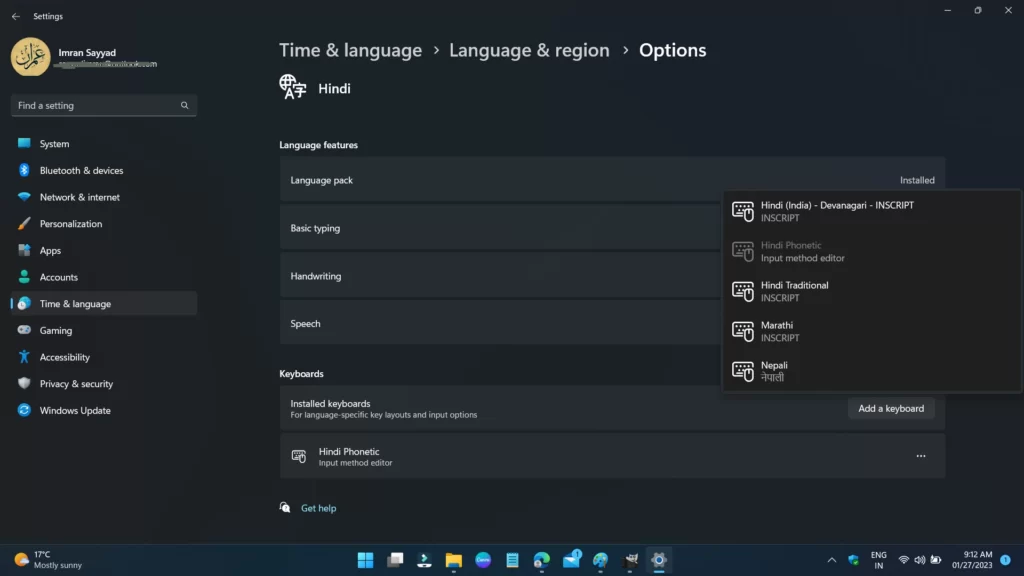1024x576 pixels.
Task: Open Bluetooth & devices settings
Action: [x=104, y=170]
